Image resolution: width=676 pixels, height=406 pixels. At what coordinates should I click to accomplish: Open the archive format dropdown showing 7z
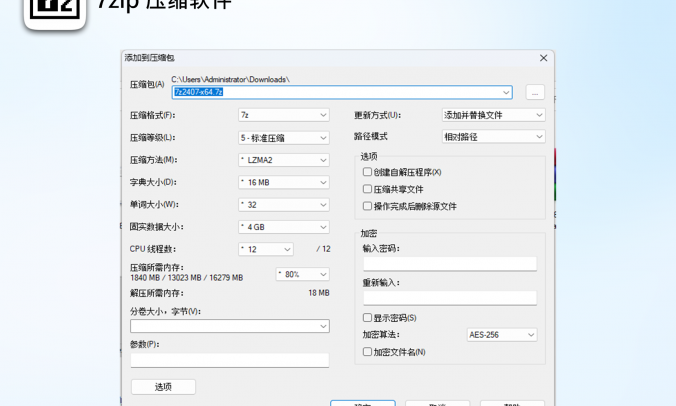(x=284, y=115)
